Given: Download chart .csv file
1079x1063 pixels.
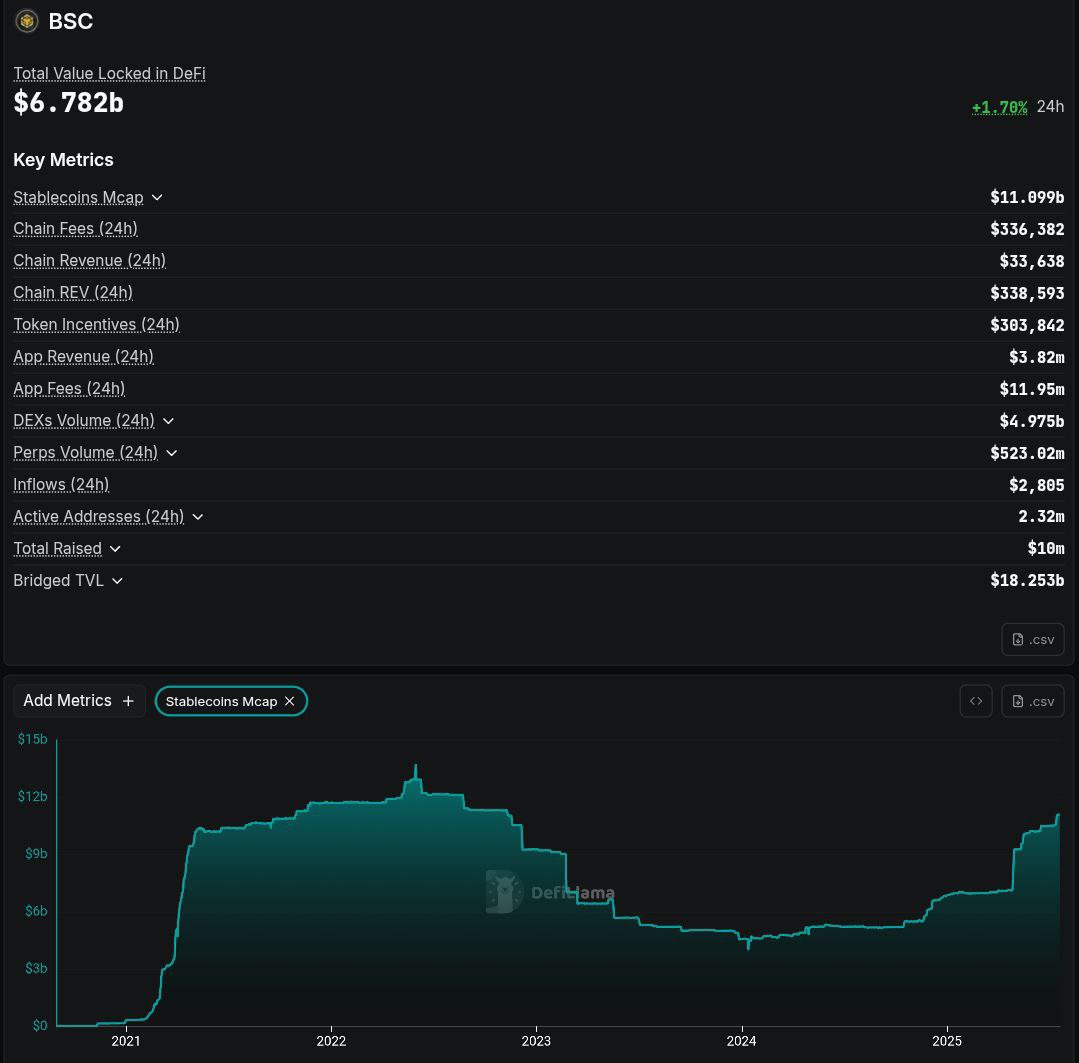Looking at the screenshot, I should [x=1032, y=701].
